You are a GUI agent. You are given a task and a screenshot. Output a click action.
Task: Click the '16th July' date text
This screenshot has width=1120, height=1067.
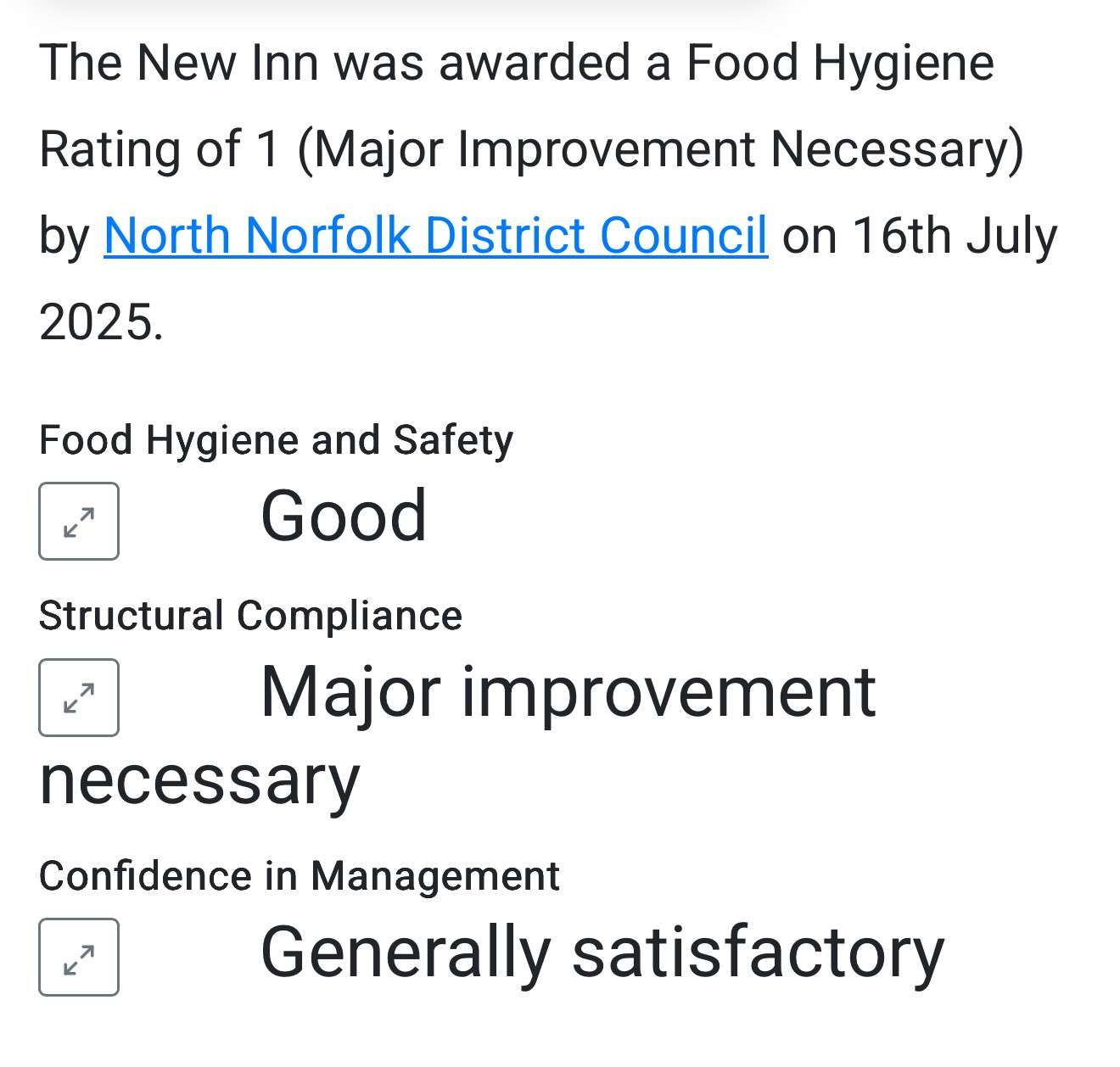click(x=955, y=235)
